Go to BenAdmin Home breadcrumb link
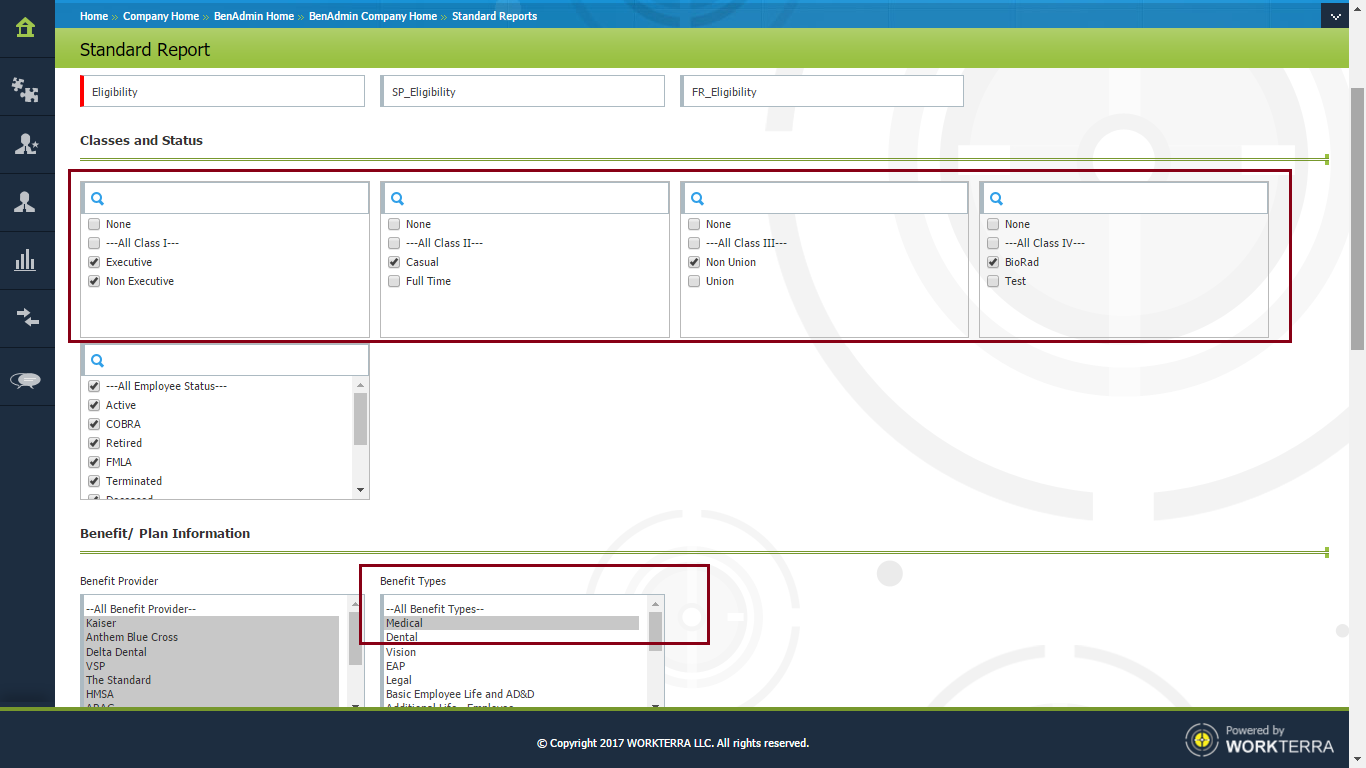This screenshot has width=1366, height=768. (x=254, y=16)
